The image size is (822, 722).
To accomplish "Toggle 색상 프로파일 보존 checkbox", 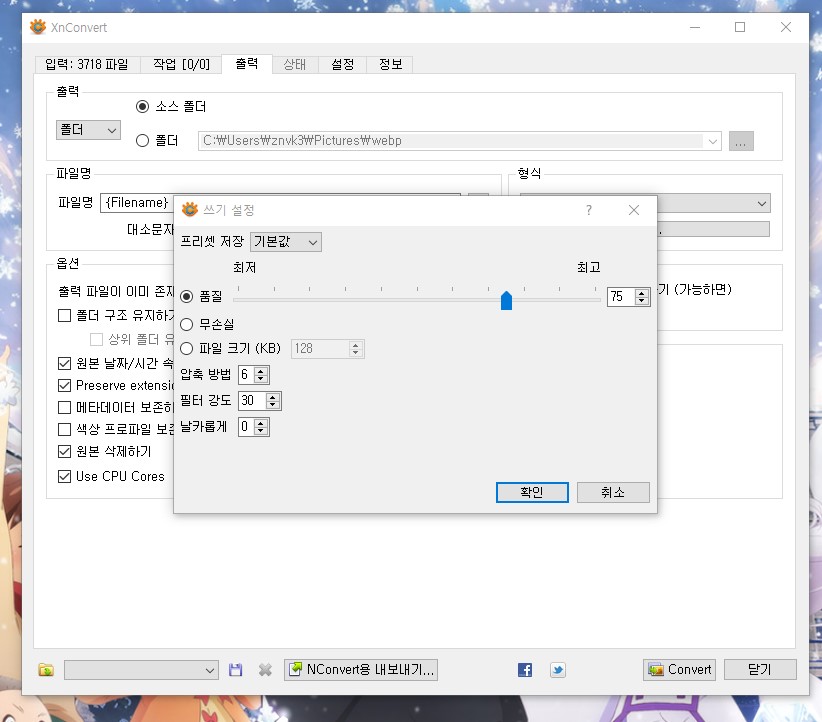I will [x=64, y=429].
